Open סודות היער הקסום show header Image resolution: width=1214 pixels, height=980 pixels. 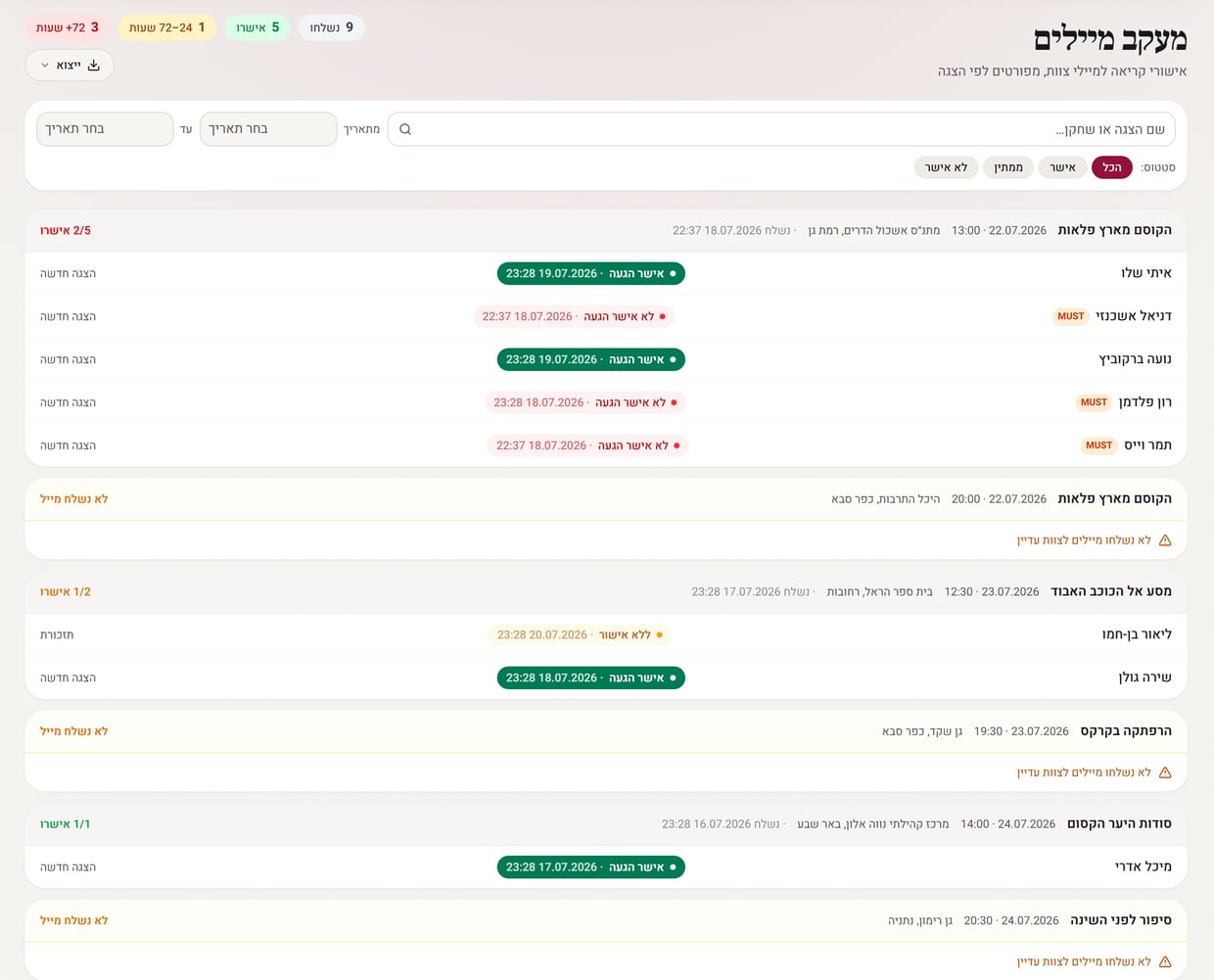(x=606, y=824)
